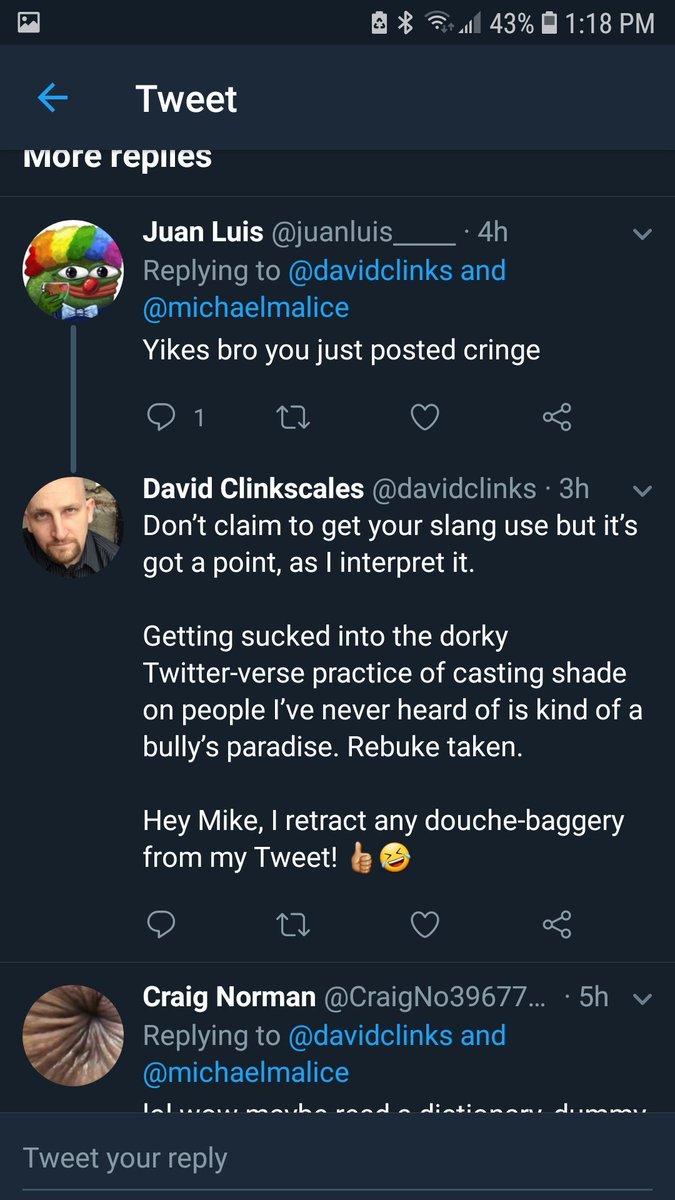675x1200 pixels.
Task: Share Juan Luis's tweet
Action: coord(557,417)
